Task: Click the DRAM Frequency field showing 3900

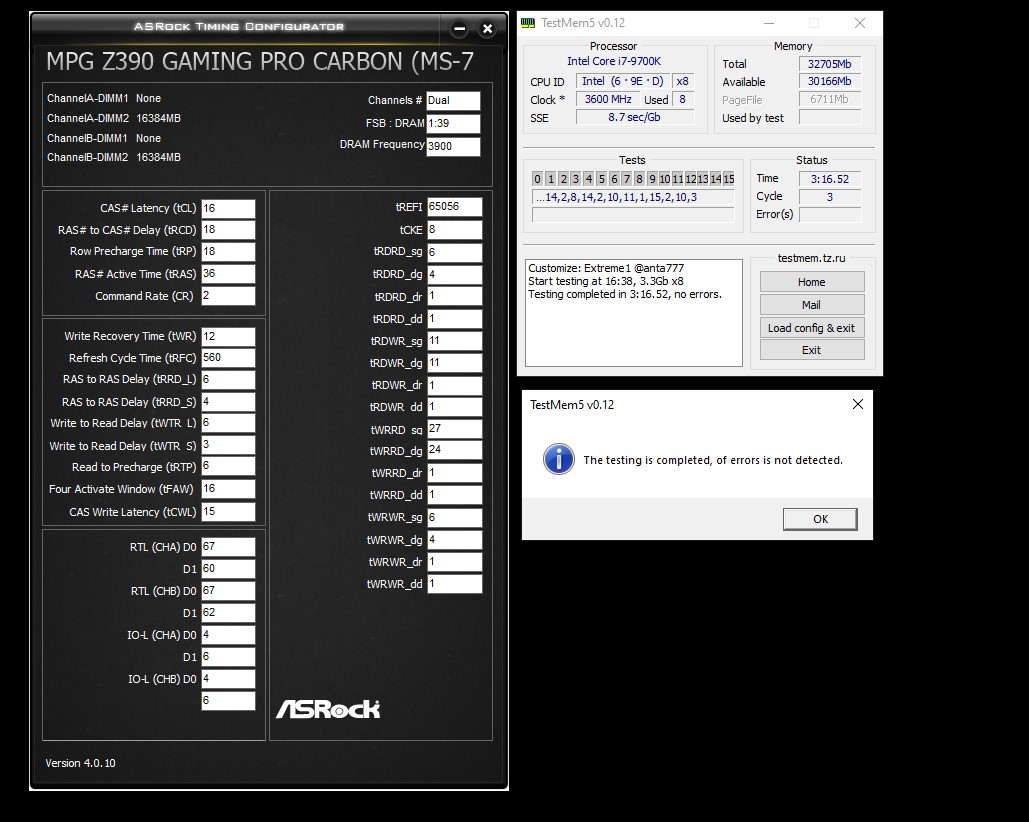Action: click(x=453, y=146)
